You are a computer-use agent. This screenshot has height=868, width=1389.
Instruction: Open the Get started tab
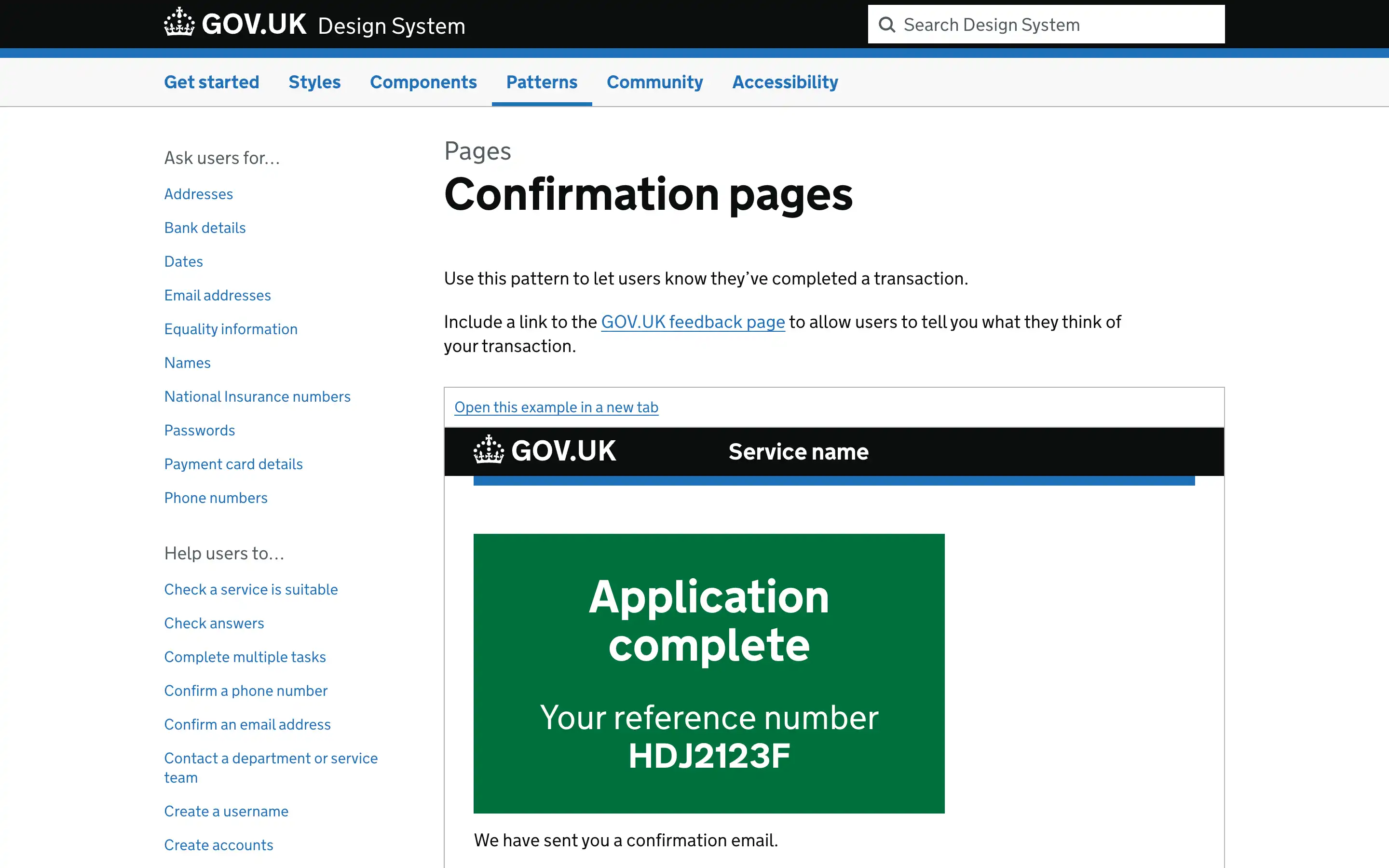pyautogui.click(x=211, y=82)
